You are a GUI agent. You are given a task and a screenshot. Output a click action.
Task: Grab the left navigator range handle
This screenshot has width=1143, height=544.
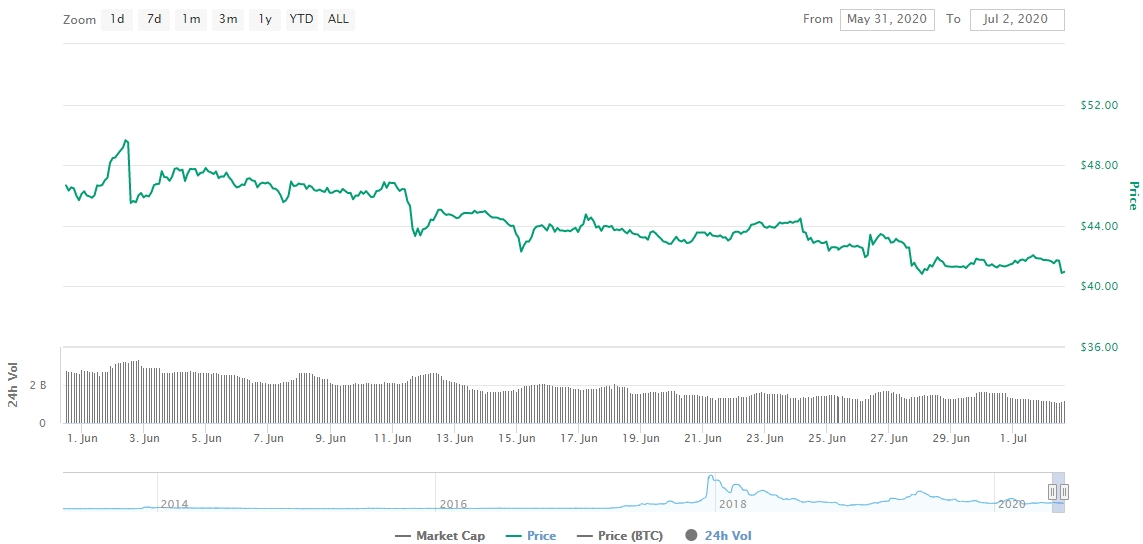pos(1053,492)
